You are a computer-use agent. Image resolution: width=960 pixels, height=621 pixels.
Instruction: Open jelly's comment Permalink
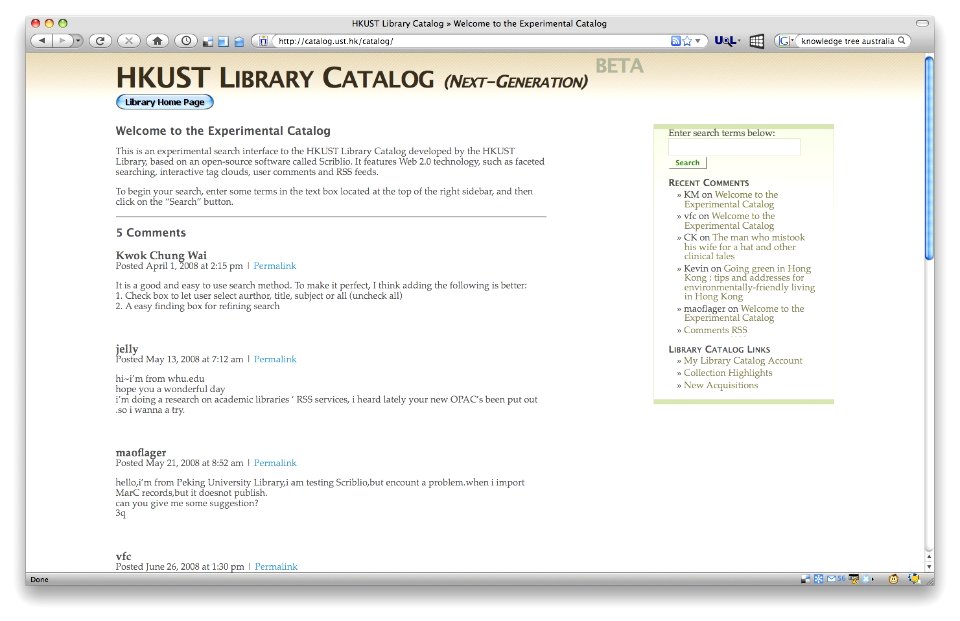tap(275, 359)
